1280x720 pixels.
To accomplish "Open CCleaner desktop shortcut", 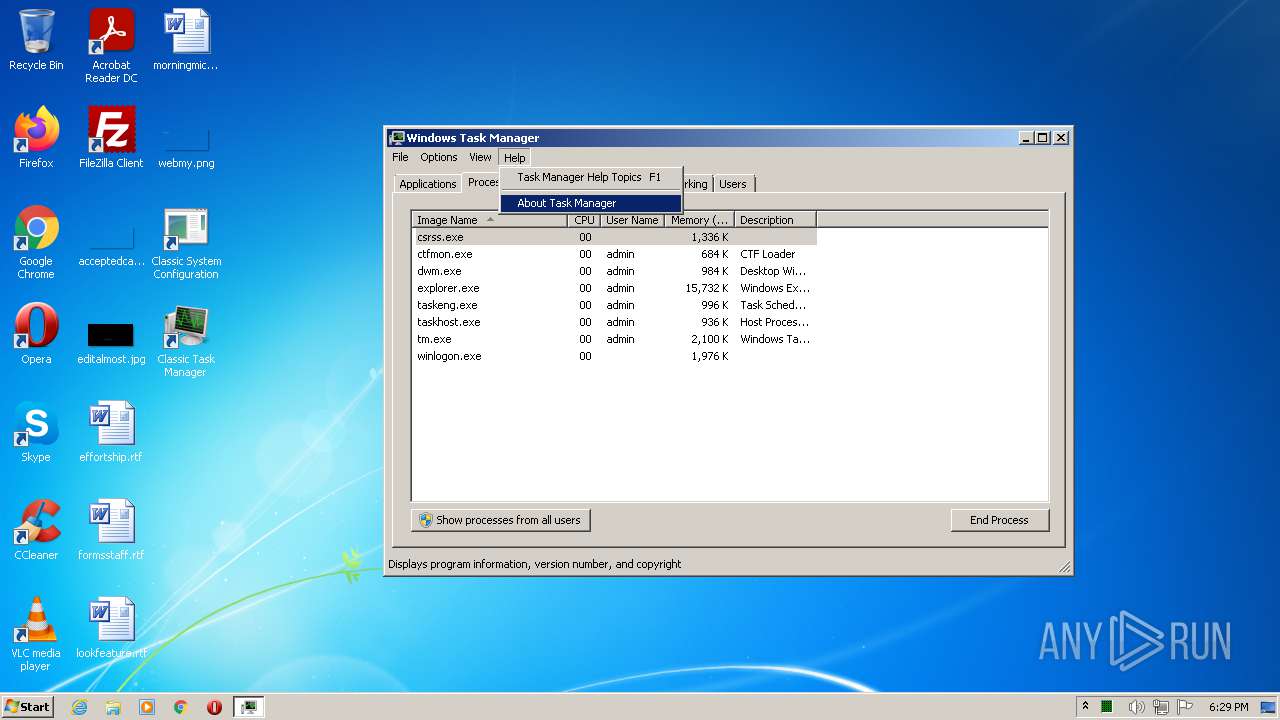I will pos(36,530).
